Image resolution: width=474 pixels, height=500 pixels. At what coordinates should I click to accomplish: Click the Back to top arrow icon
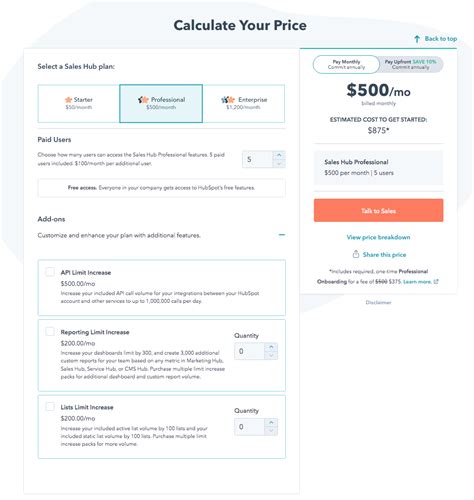click(417, 39)
